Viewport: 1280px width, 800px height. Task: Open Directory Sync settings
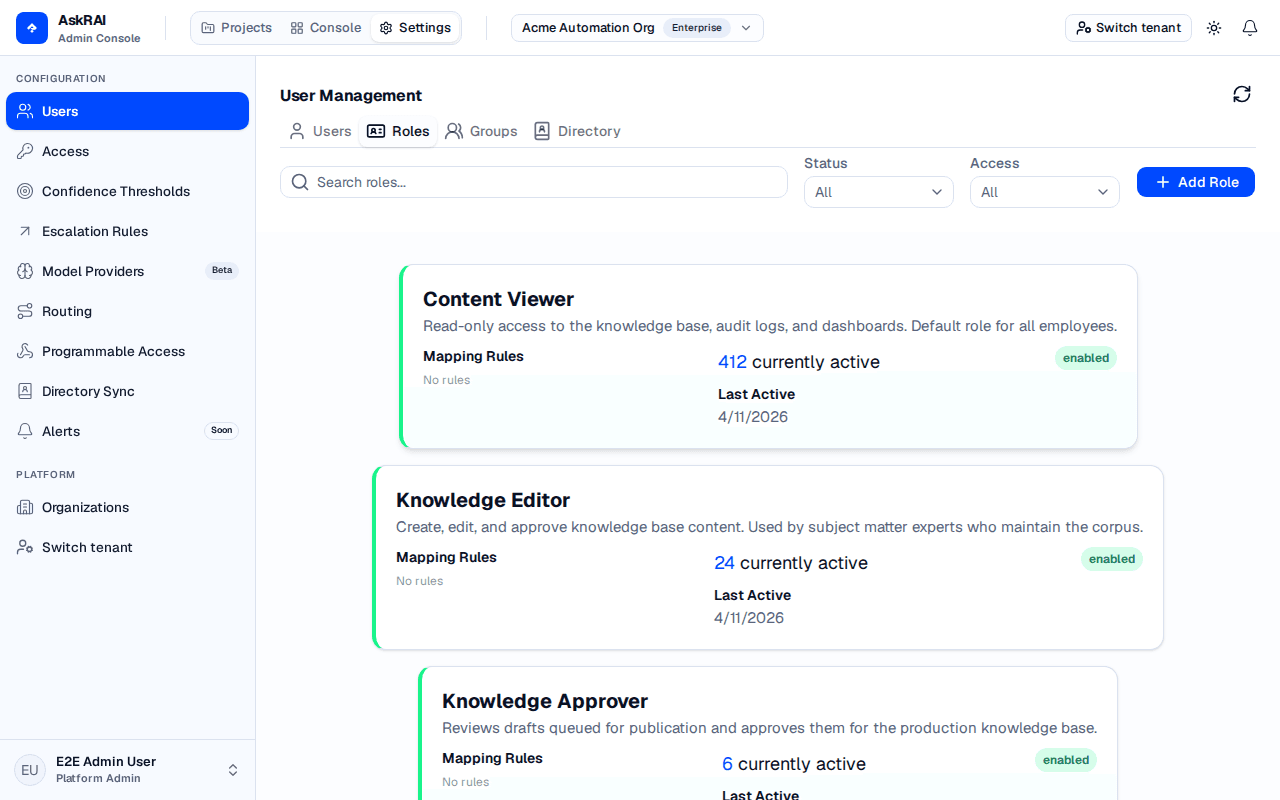point(128,391)
